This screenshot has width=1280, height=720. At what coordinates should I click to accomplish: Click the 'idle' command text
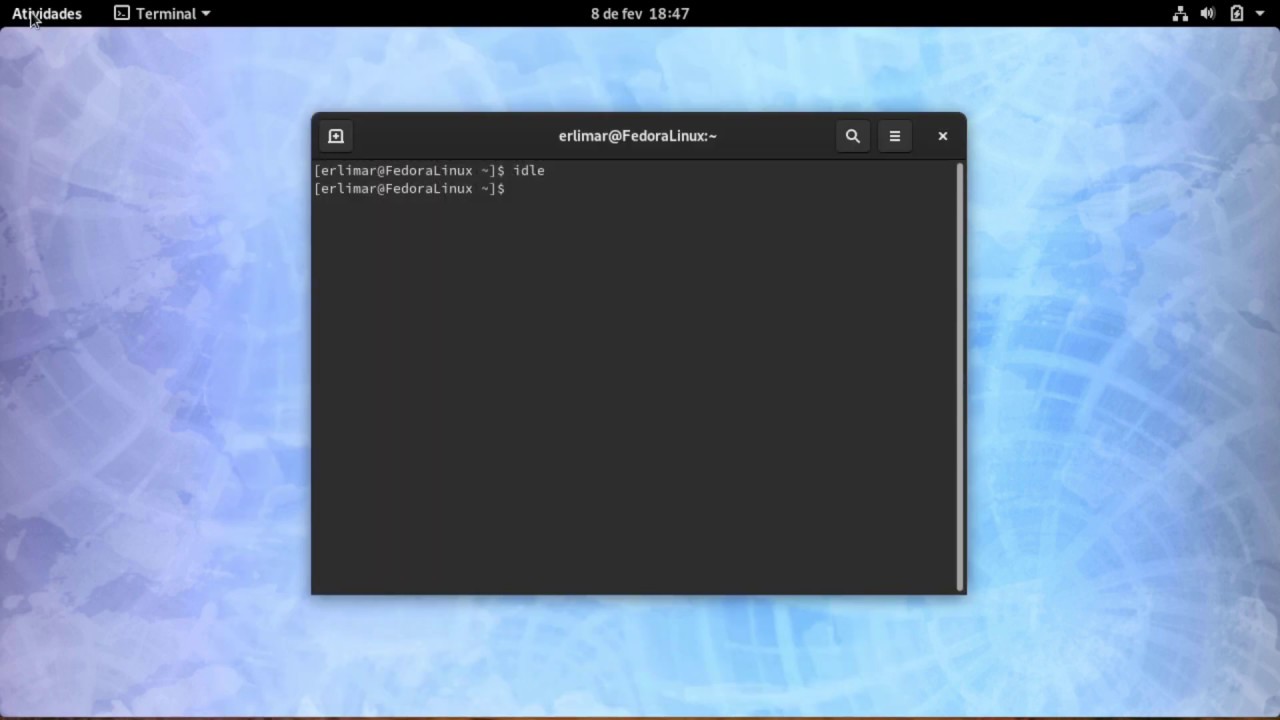[529, 171]
